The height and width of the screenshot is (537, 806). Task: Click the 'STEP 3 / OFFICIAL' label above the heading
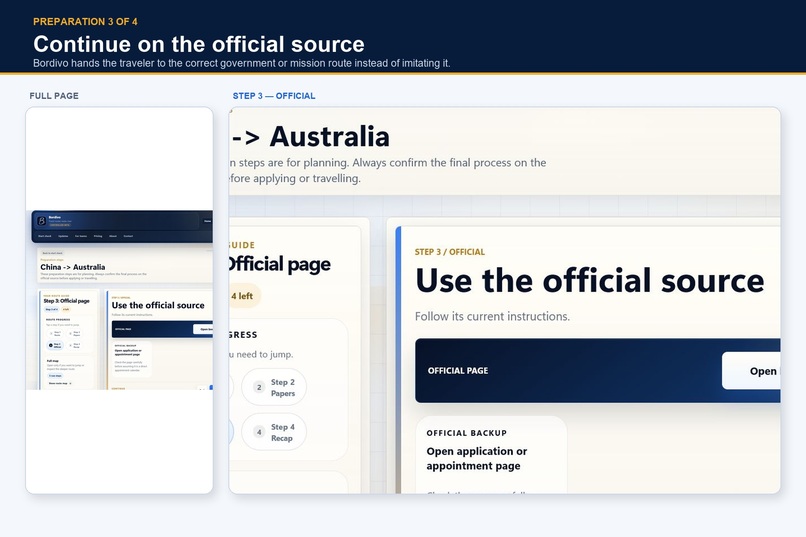(450, 252)
